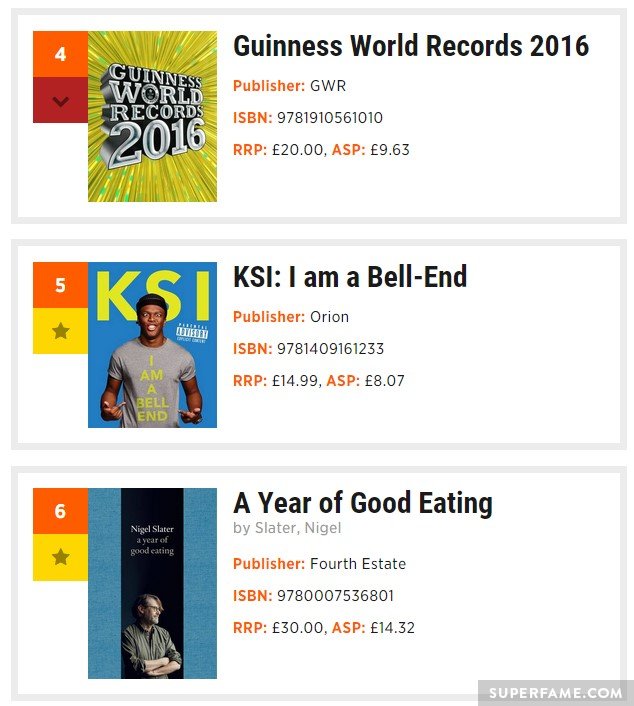Open the KSI: I am a Bell-End title

pyautogui.click(x=350, y=276)
